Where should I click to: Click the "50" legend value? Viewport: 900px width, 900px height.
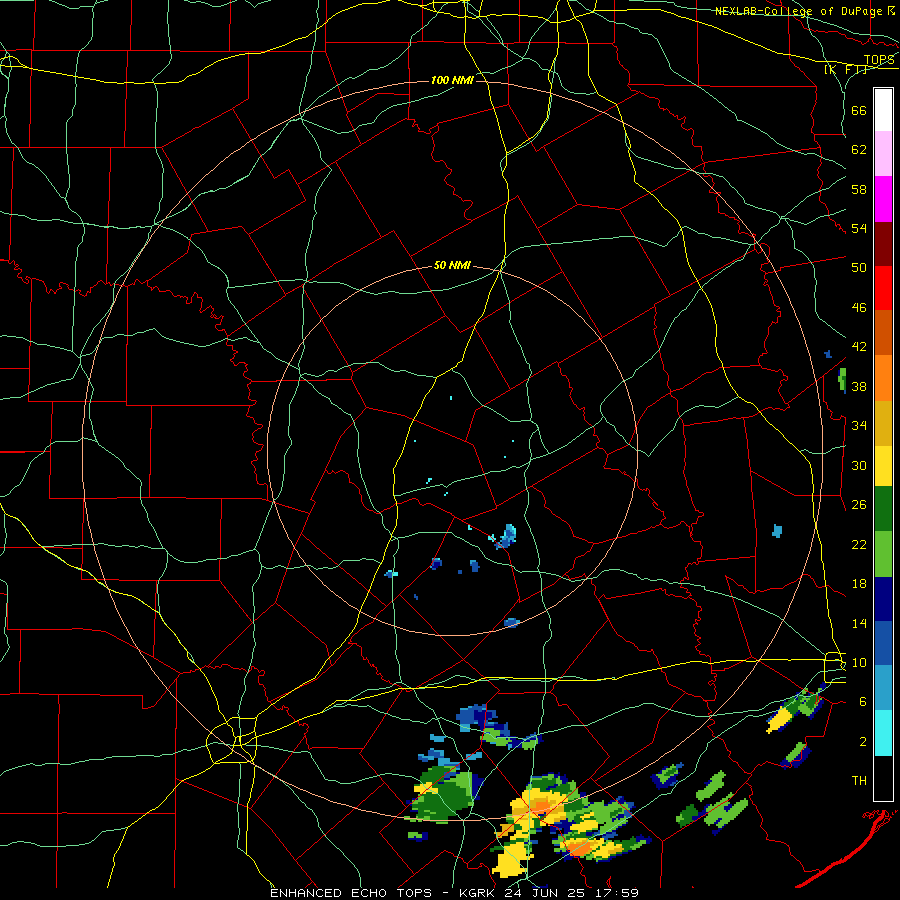pos(859,267)
